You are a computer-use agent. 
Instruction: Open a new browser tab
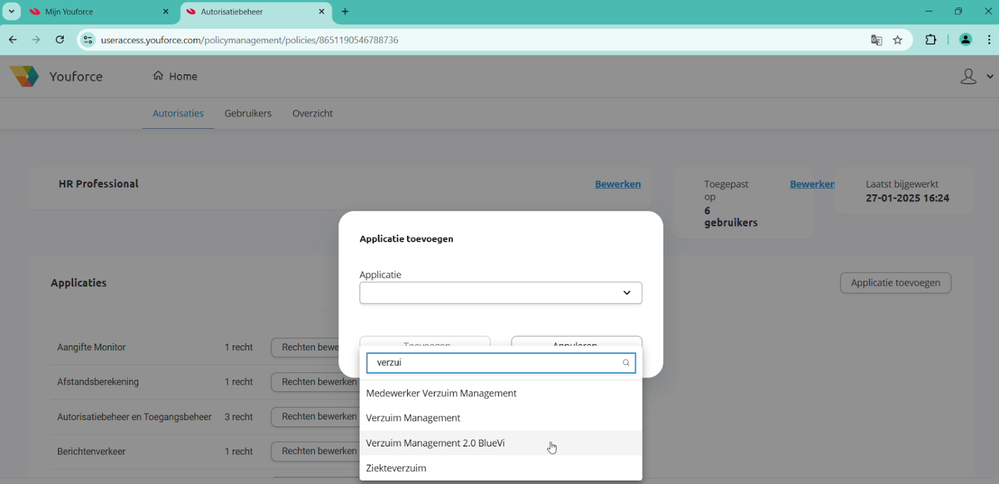pos(345,11)
